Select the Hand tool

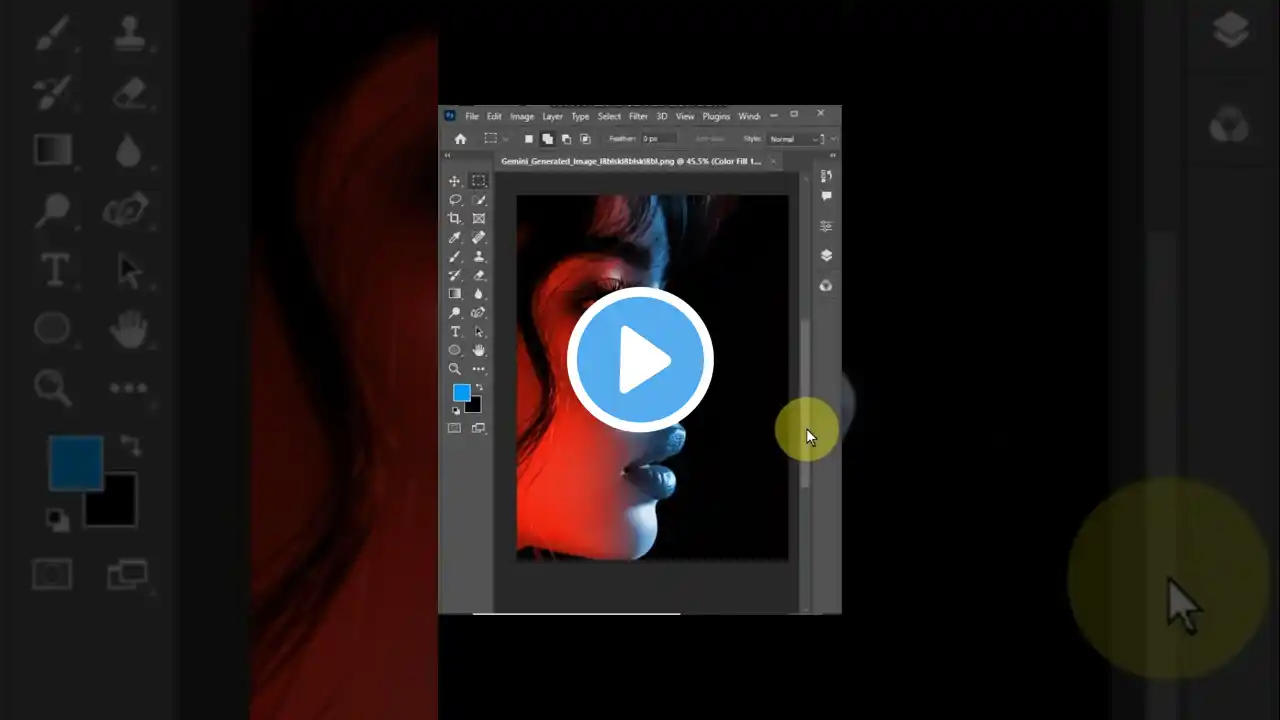point(479,350)
